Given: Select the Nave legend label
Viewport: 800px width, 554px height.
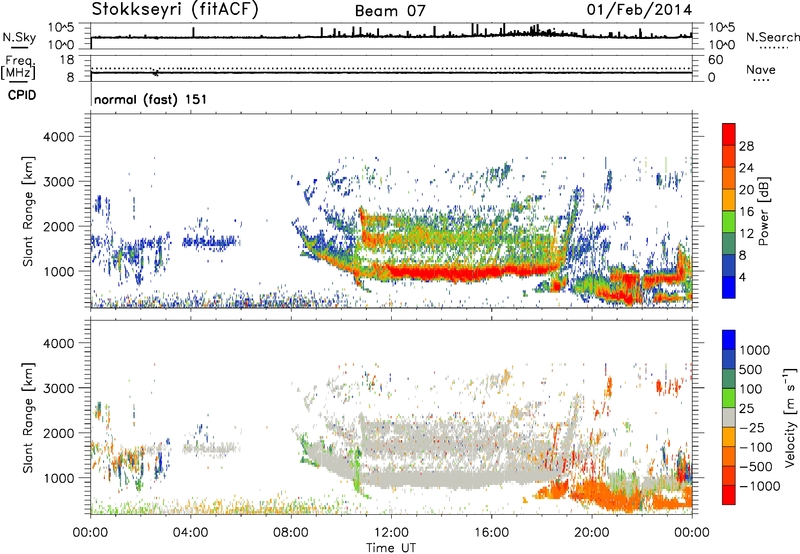Looking at the screenshot, I should coord(761,70).
